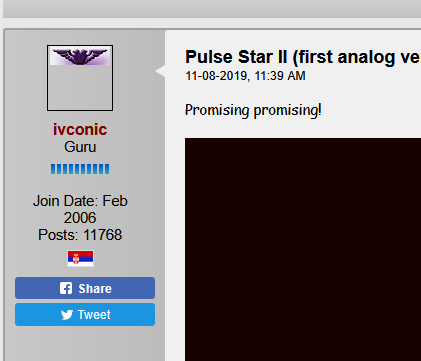This screenshot has width=421, height=361.
Task: Click the post pointer arrow beside title
Action: tap(160, 71)
